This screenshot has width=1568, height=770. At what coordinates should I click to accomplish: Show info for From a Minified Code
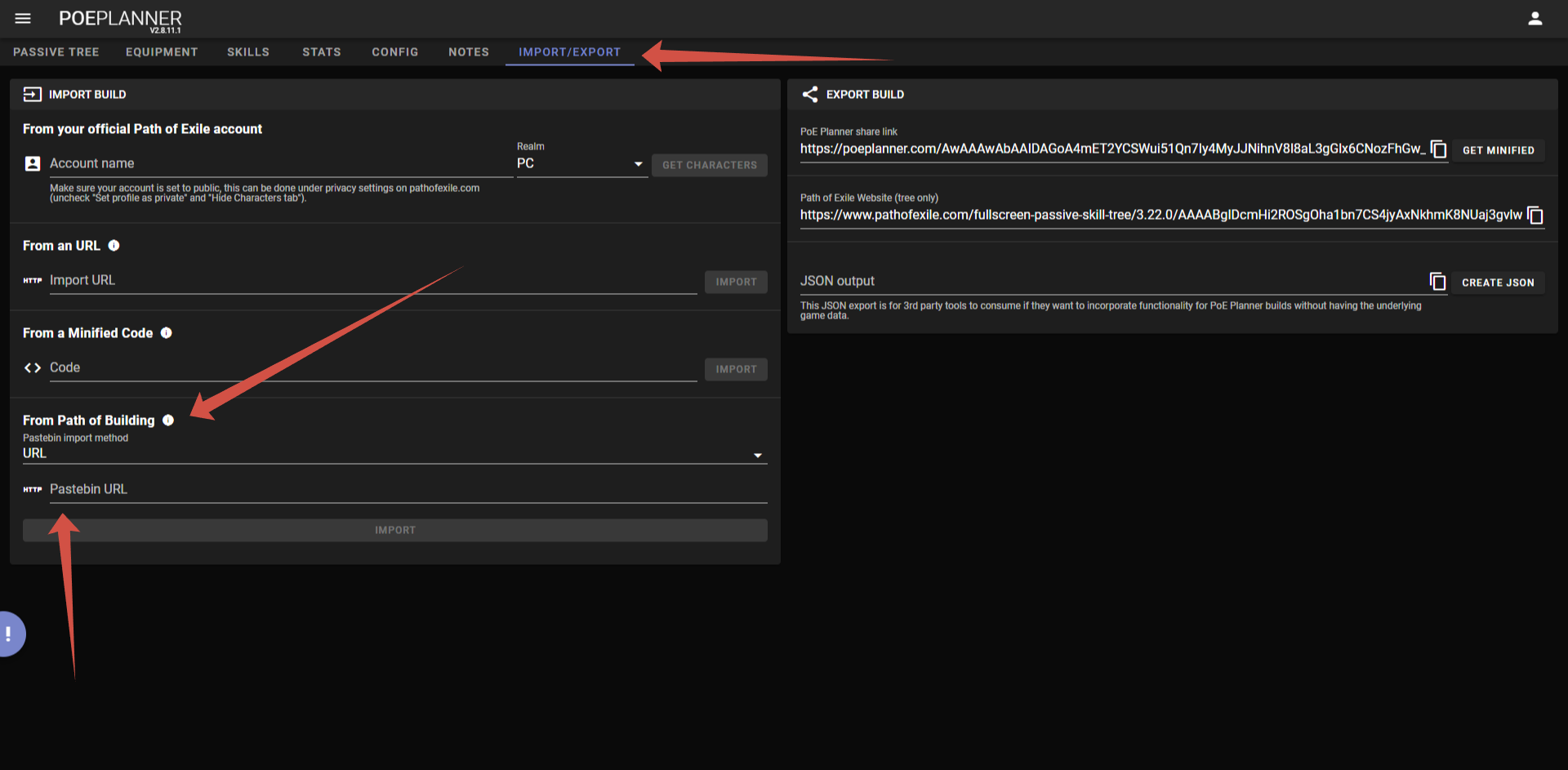pyautogui.click(x=167, y=333)
